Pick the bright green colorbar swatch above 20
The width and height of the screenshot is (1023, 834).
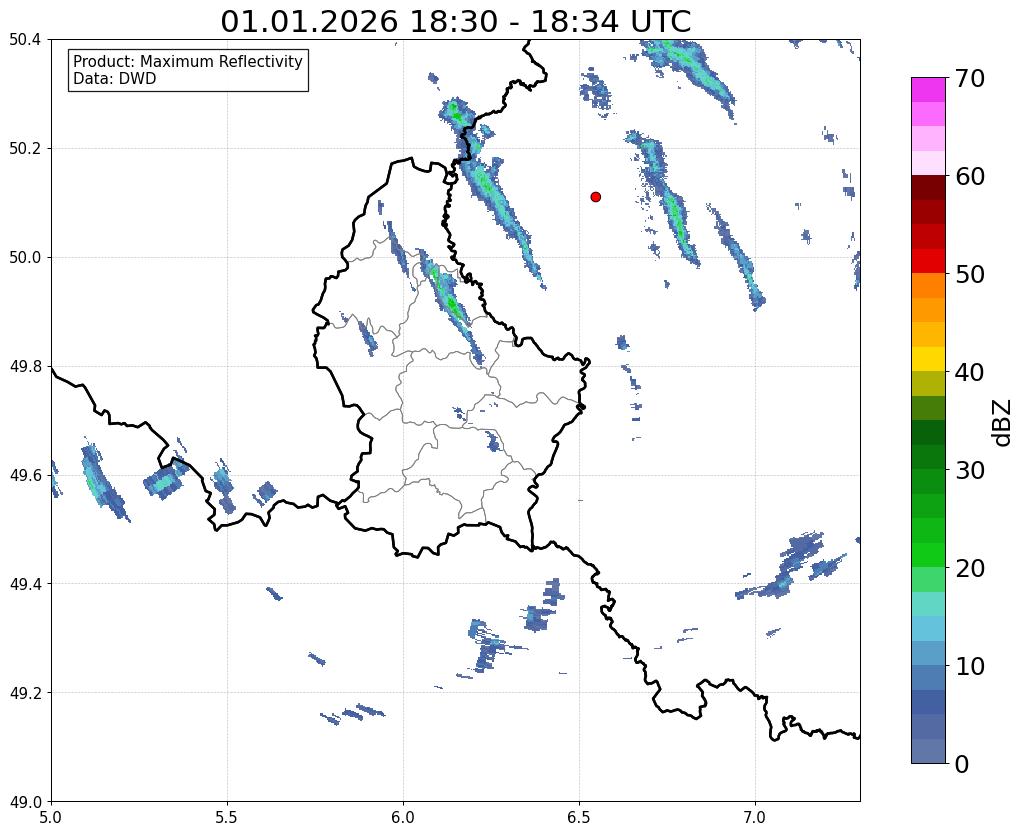pyautogui.click(x=928, y=555)
